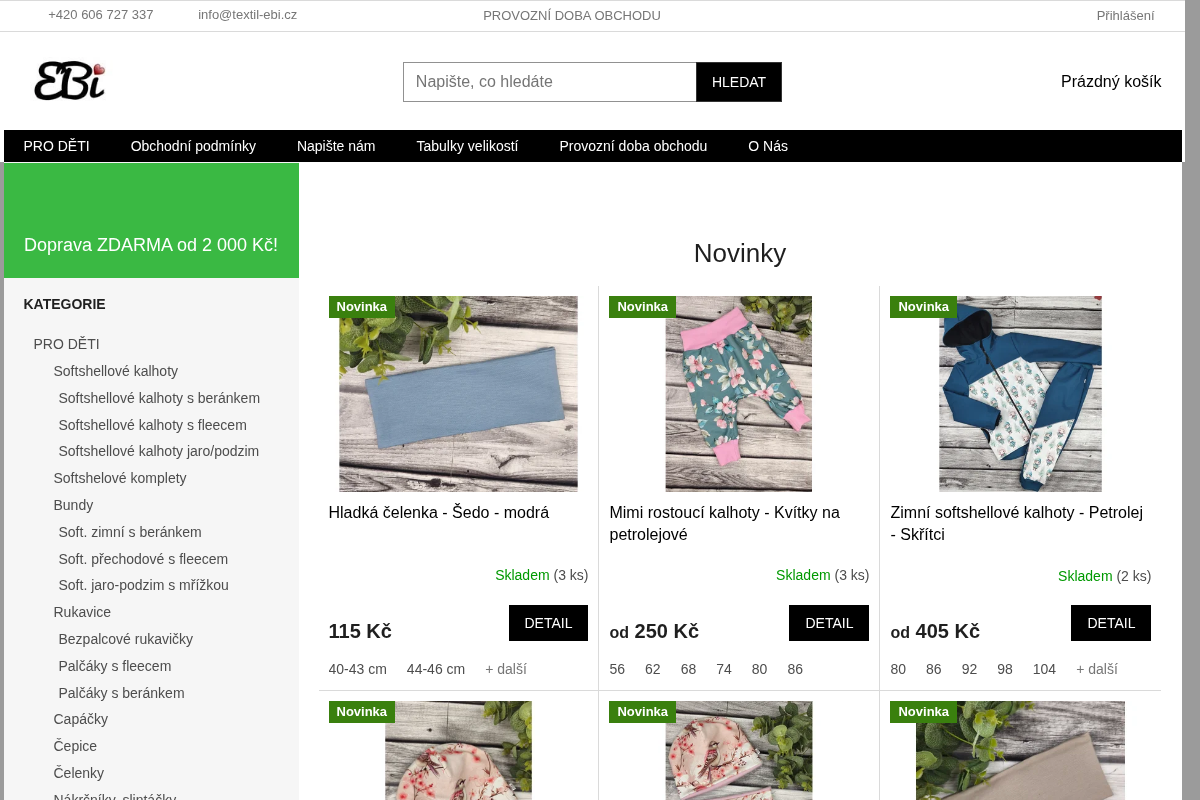
Task: Select Palčáky s fleecem category
Action: coord(115,666)
